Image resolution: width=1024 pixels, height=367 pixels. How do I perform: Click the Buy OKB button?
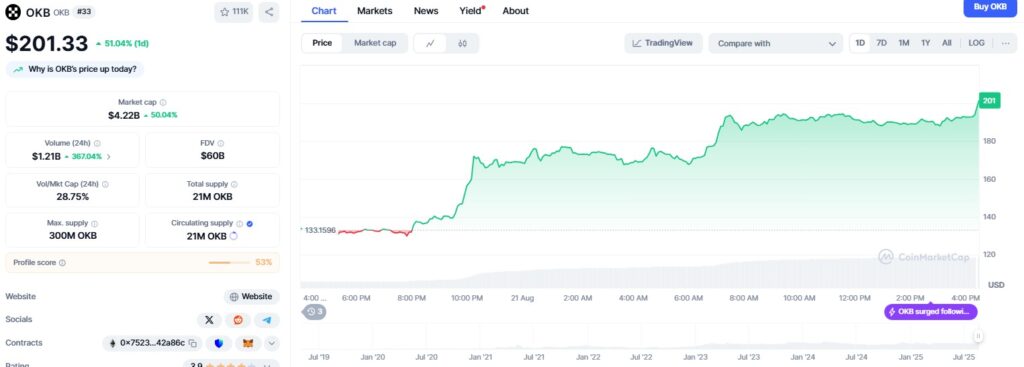click(990, 7)
